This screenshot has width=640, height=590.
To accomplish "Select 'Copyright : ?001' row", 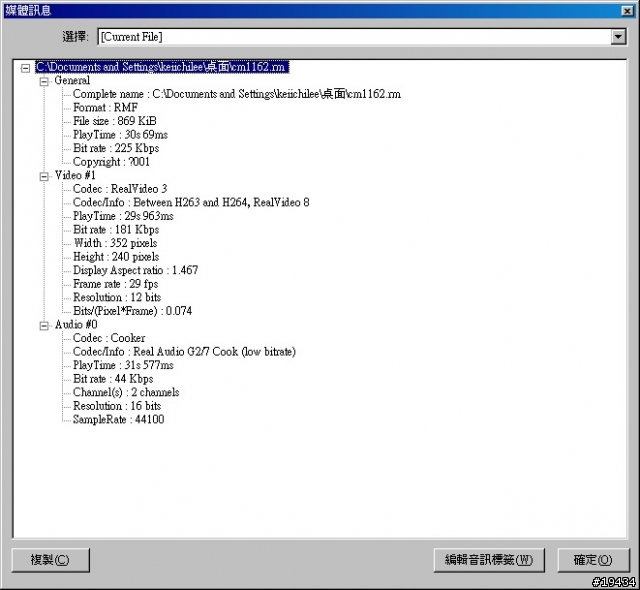I will [111, 162].
